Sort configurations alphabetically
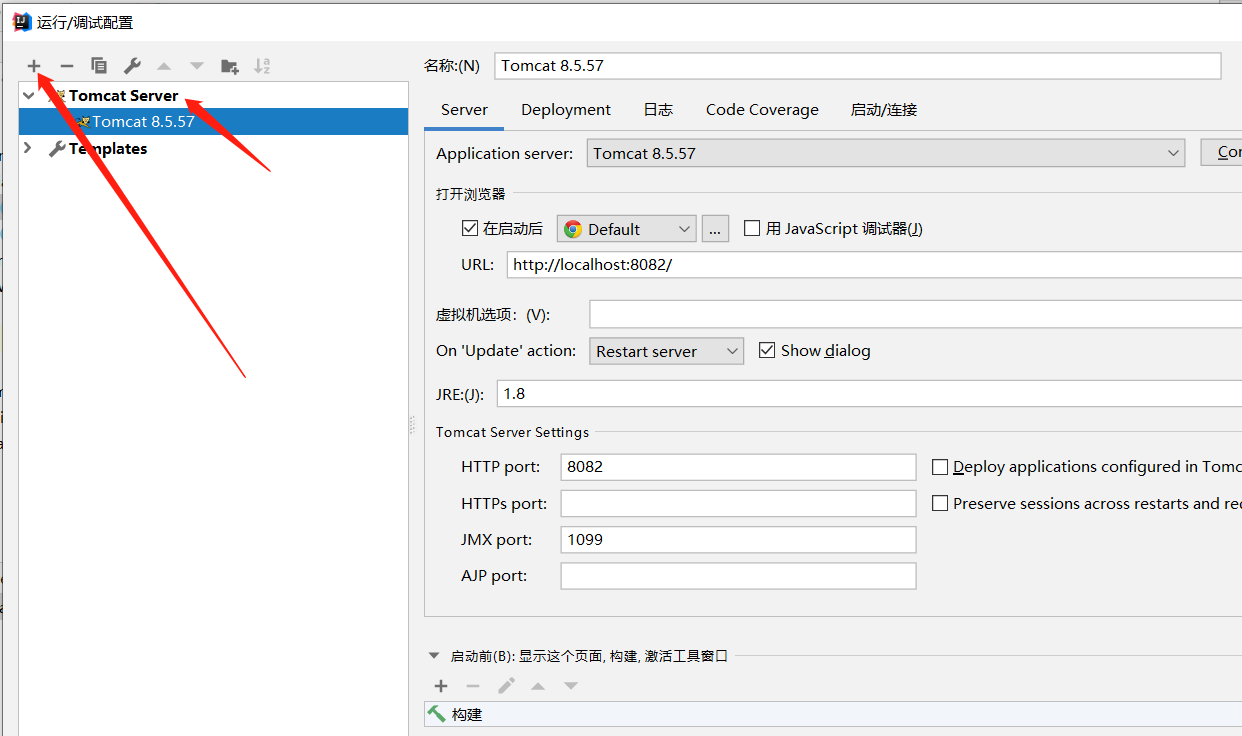The height and width of the screenshot is (736, 1242). click(x=262, y=66)
